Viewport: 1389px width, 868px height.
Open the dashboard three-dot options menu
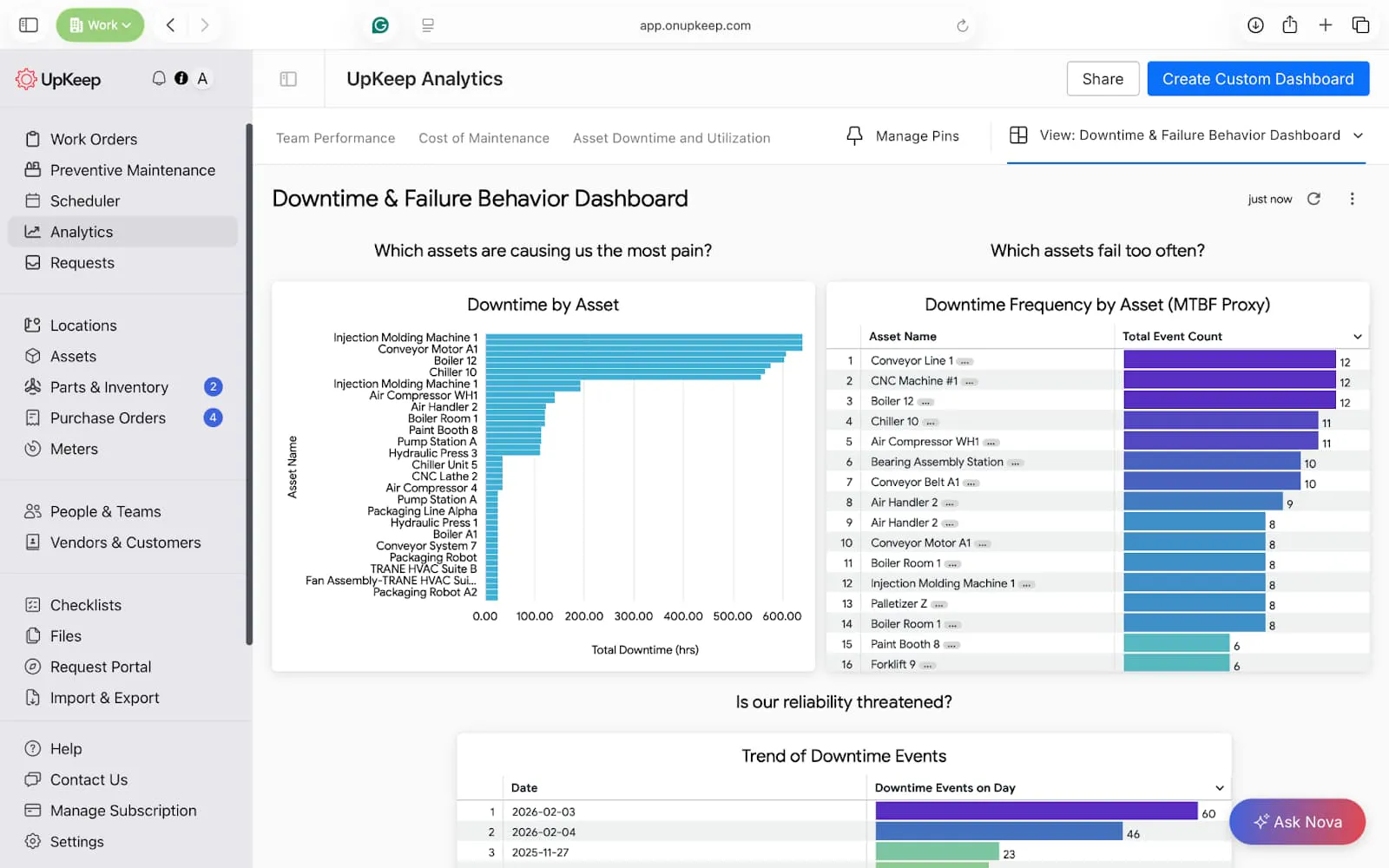(x=1352, y=199)
